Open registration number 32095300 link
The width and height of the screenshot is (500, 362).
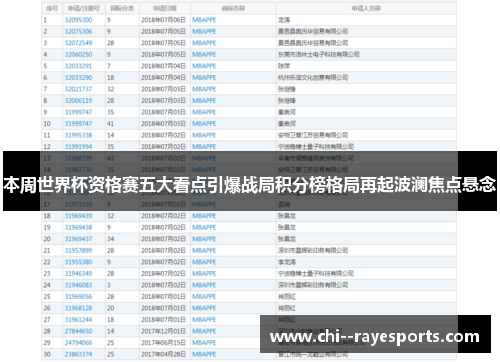78,20
